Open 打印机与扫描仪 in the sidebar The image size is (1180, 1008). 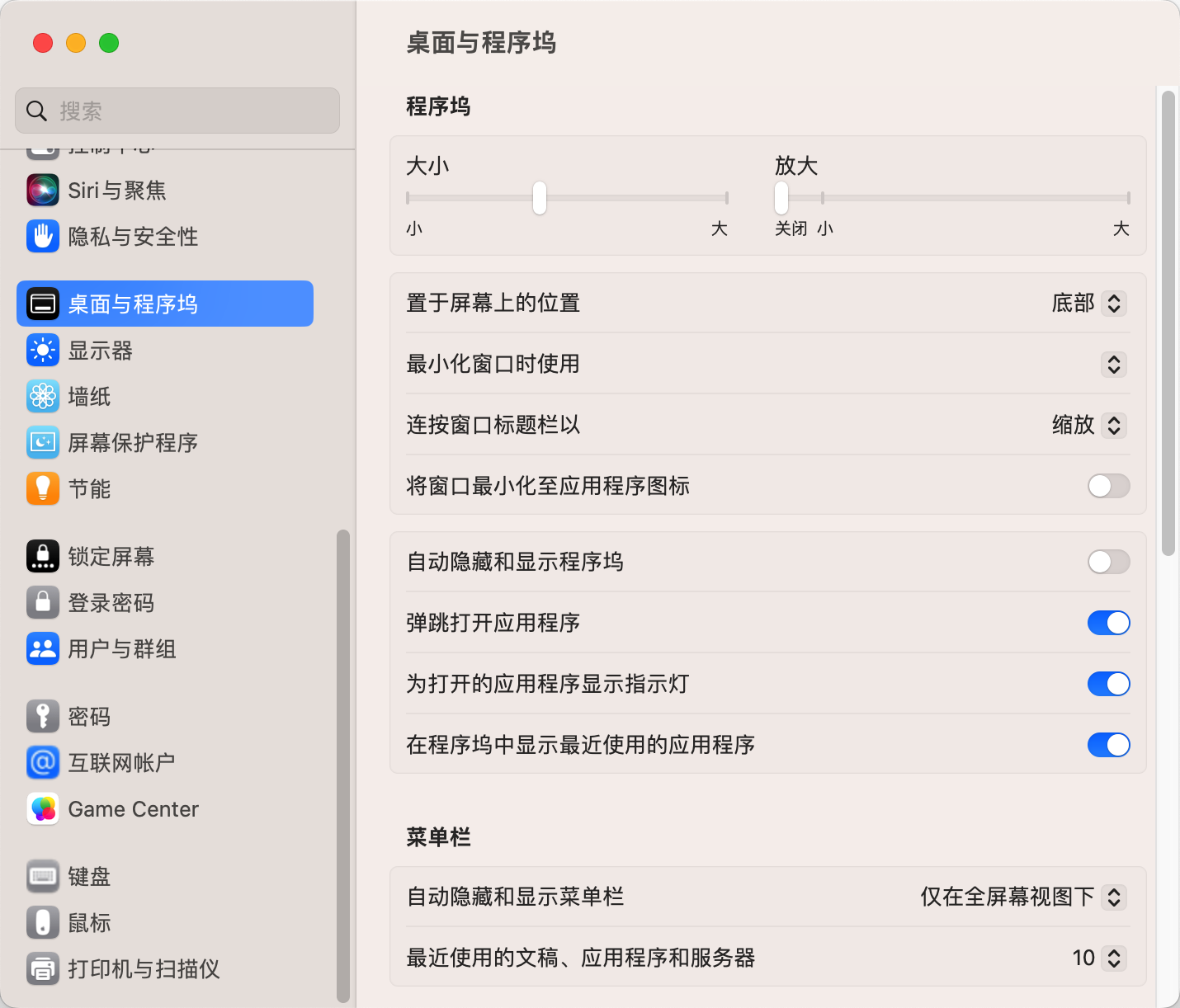point(144,969)
